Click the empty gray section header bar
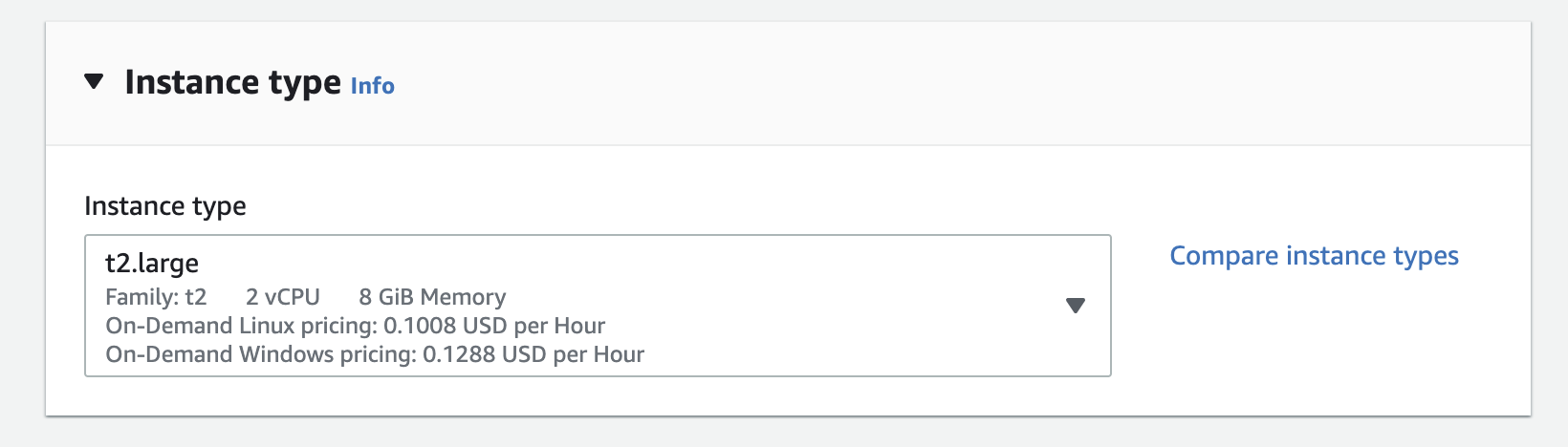Image resolution: width=1568 pixels, height=447 pixels. coord(956,84)
